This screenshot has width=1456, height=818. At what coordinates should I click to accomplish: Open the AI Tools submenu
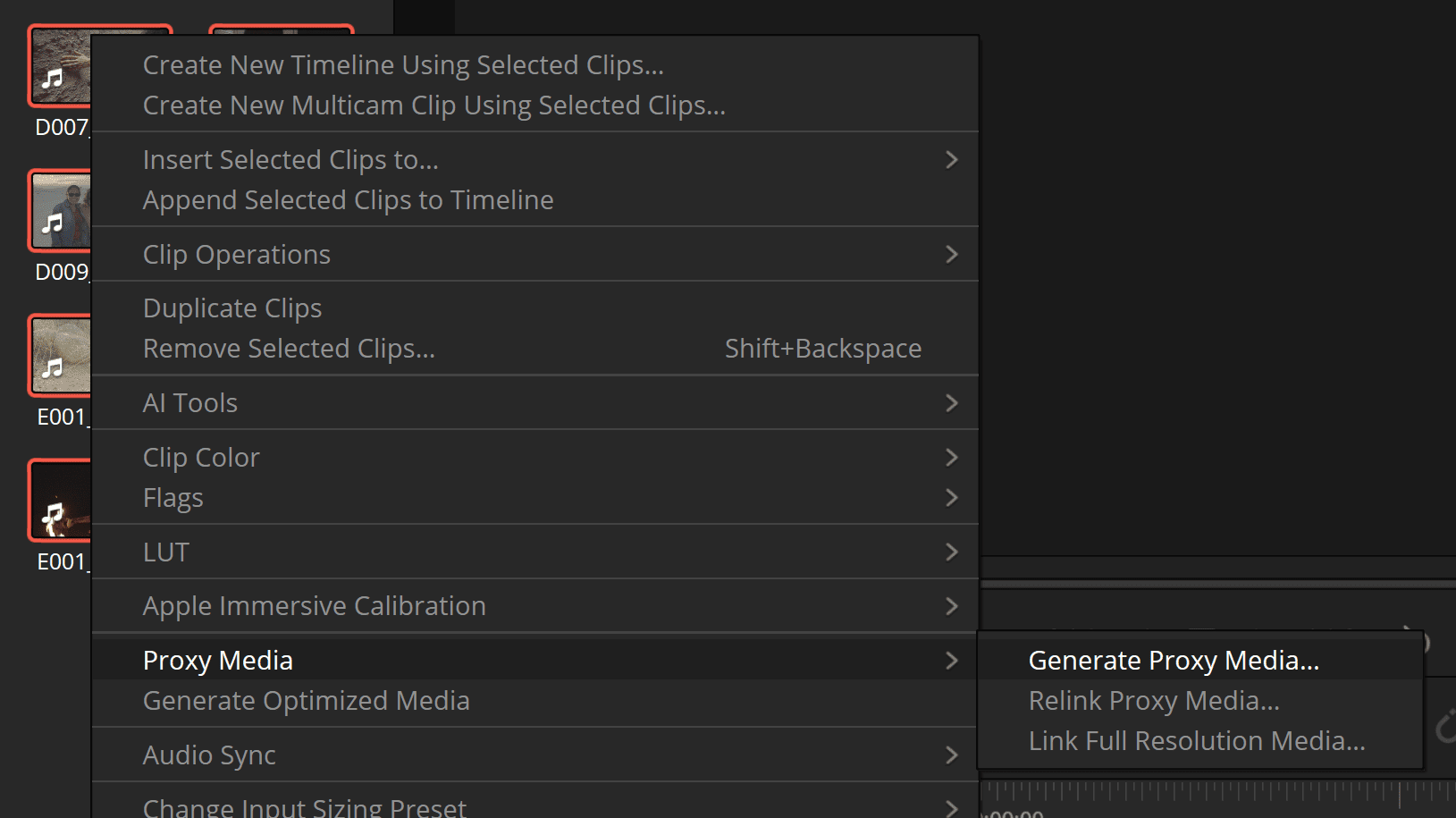click(x=189, y=402)
